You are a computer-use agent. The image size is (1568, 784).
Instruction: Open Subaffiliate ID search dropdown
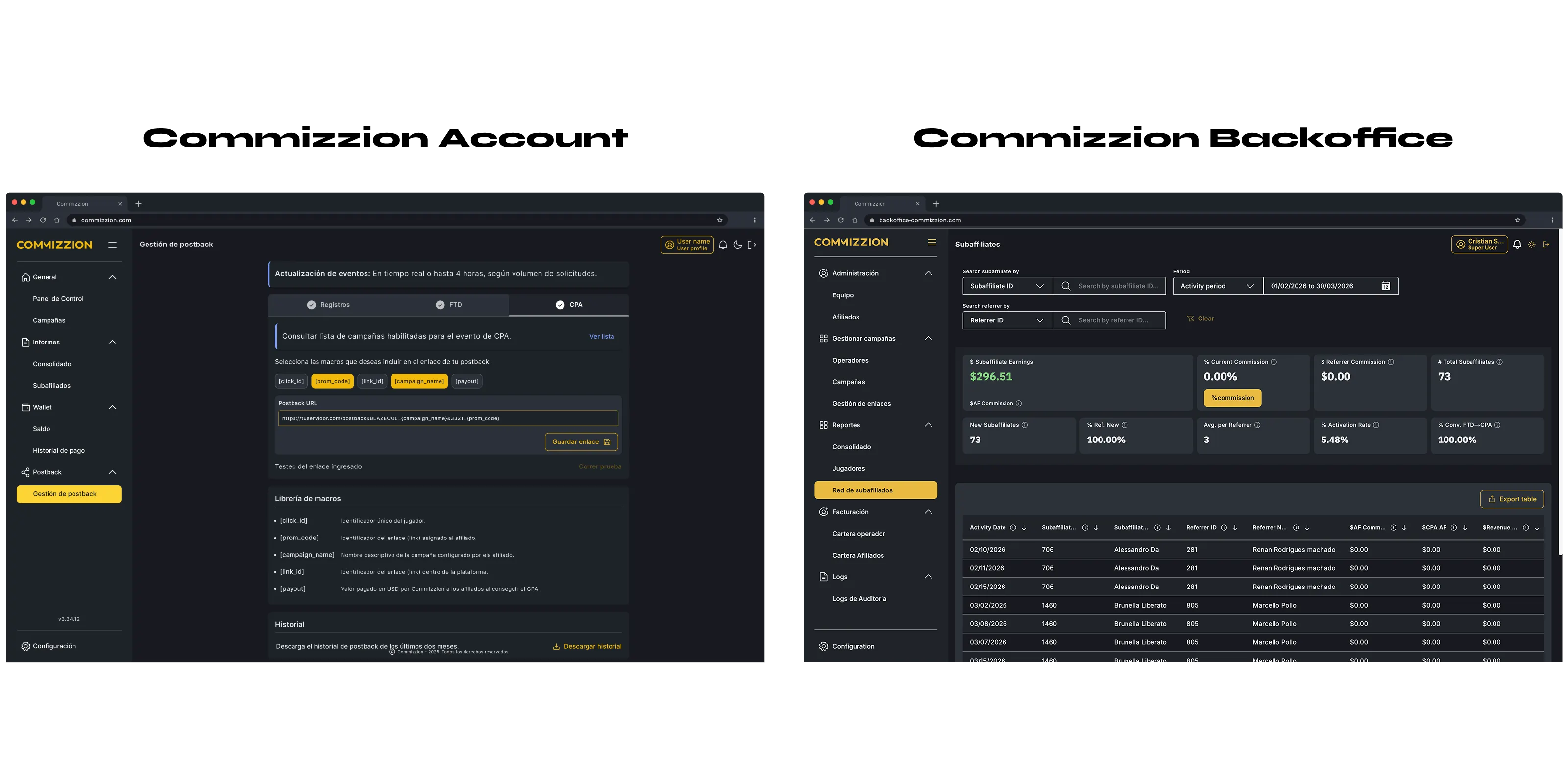click(1007, 286)
